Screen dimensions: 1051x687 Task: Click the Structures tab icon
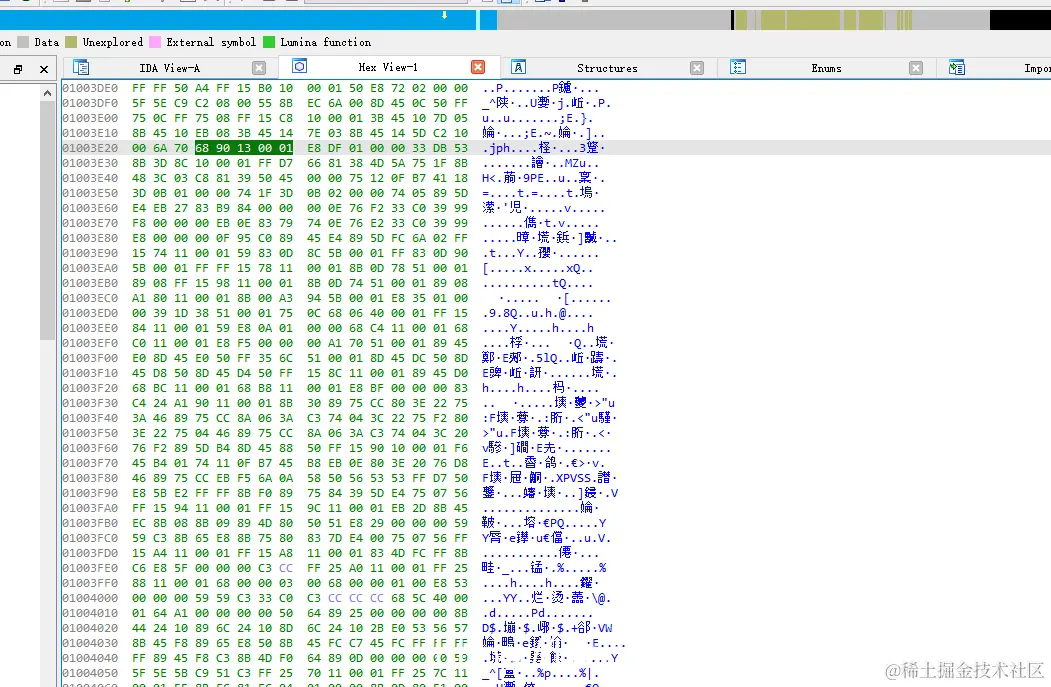[x=518, y=67]
